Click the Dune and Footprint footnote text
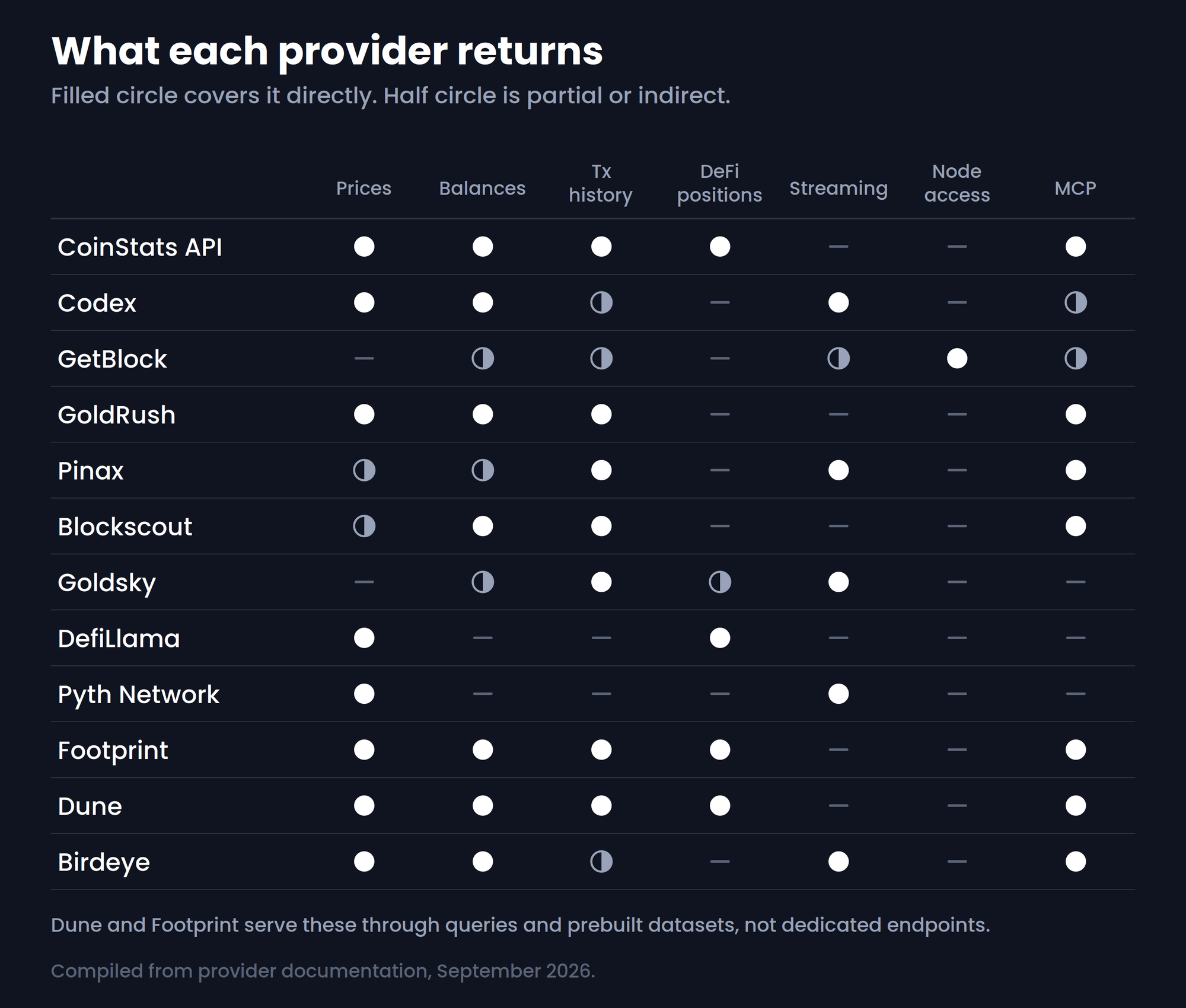 coord(521,925)
